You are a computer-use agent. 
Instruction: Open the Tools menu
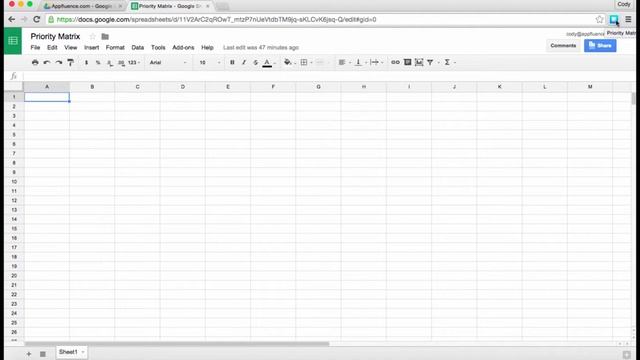coord(158,47)
